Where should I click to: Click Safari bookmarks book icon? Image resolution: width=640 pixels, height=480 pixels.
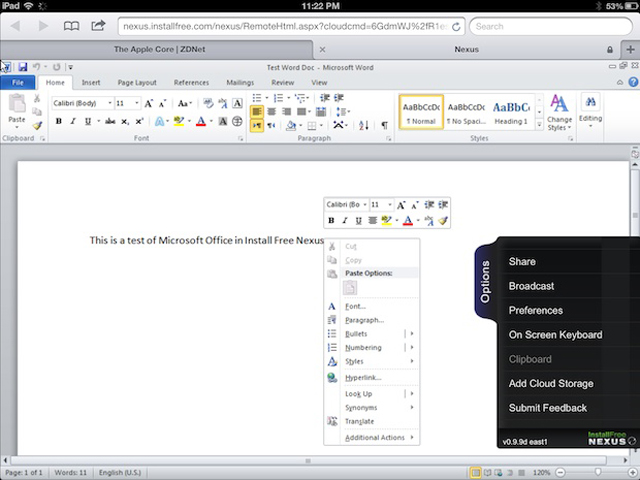point(71,26)
